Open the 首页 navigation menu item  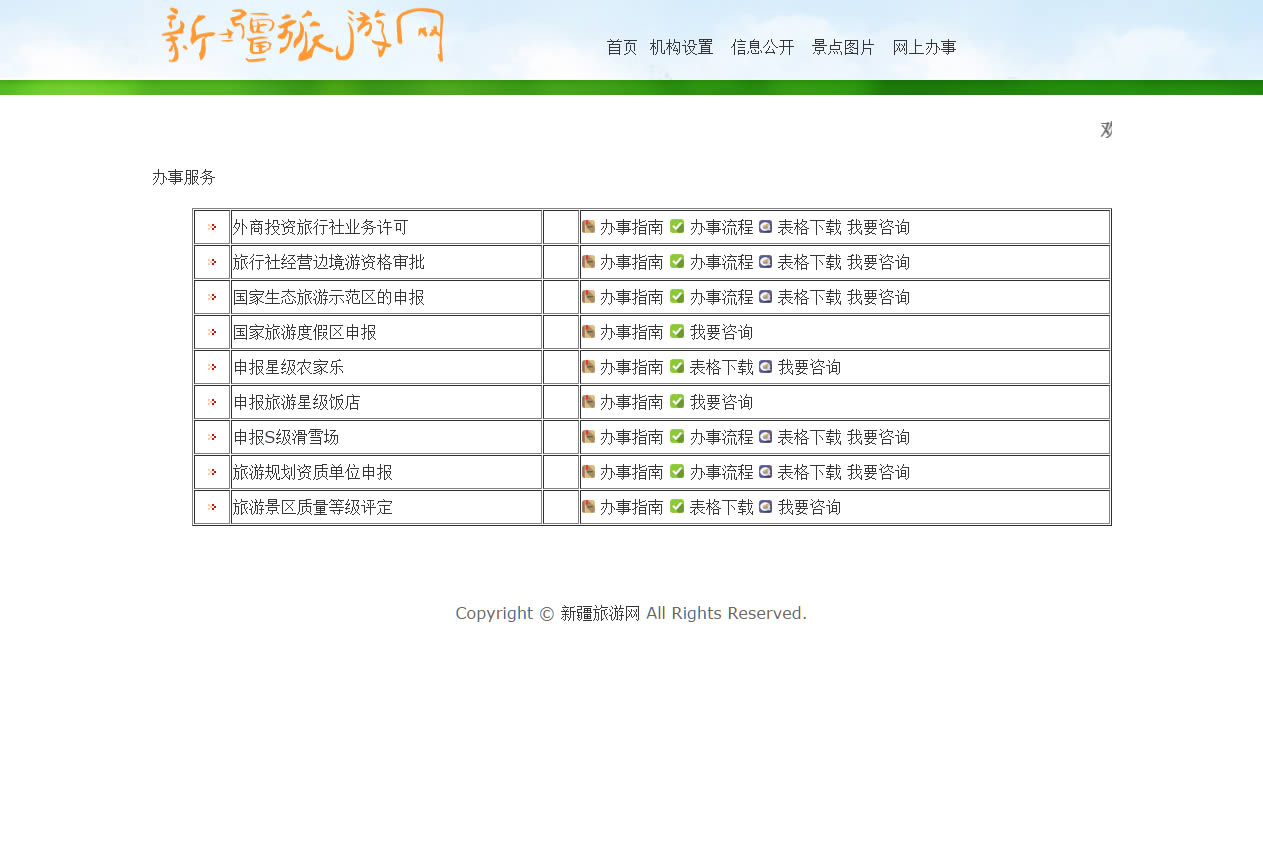tap(621, 47)
